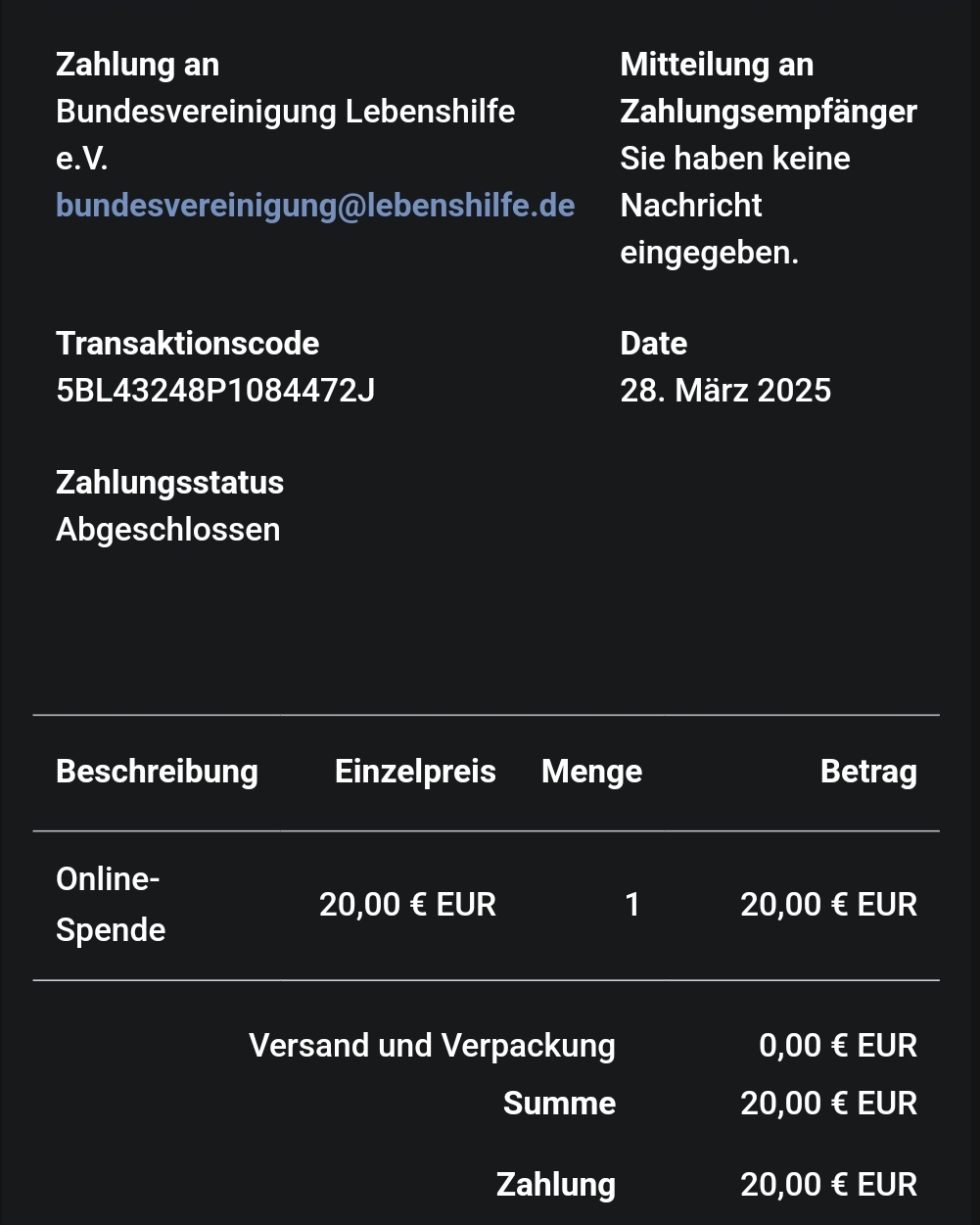Open the bundesvereinigung@lebenshilfe.de email link

point(314,206)
